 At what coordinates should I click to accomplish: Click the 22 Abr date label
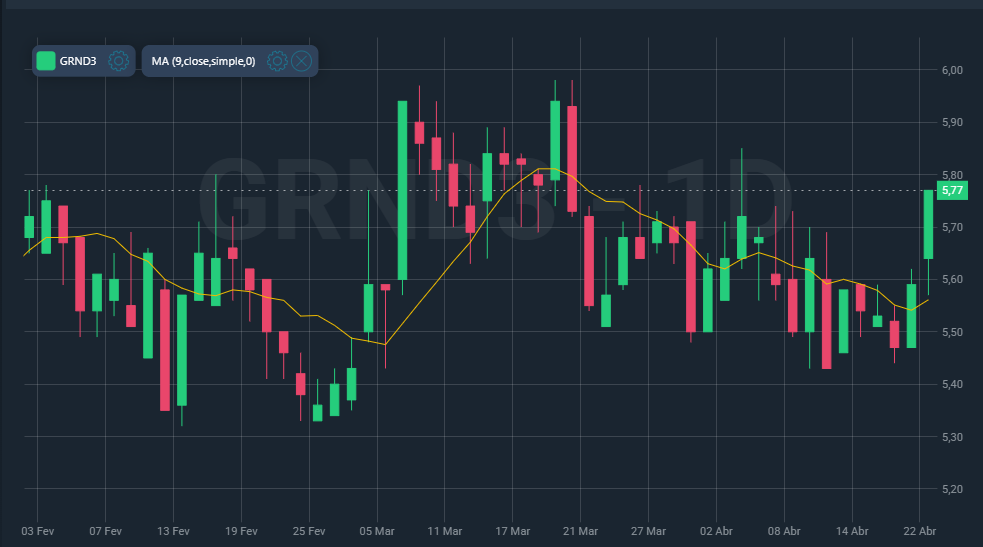[x=920, y=531]
